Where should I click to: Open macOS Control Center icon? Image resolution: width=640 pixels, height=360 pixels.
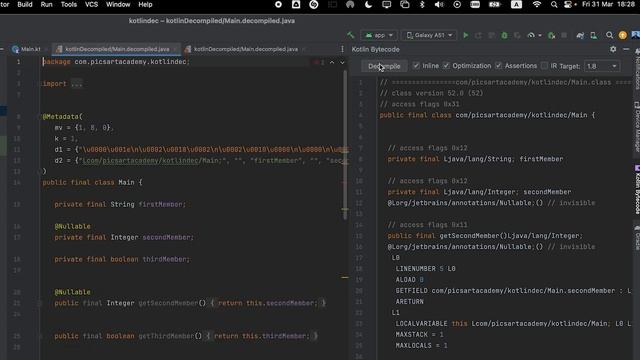click(x=568, y=4)
